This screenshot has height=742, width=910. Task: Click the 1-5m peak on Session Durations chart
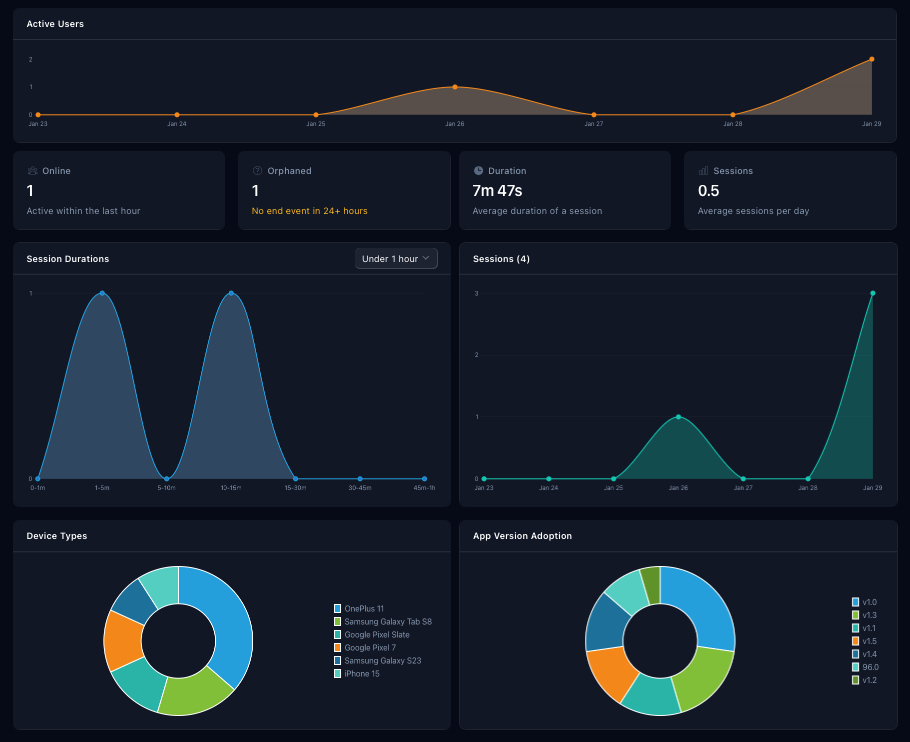101,294
